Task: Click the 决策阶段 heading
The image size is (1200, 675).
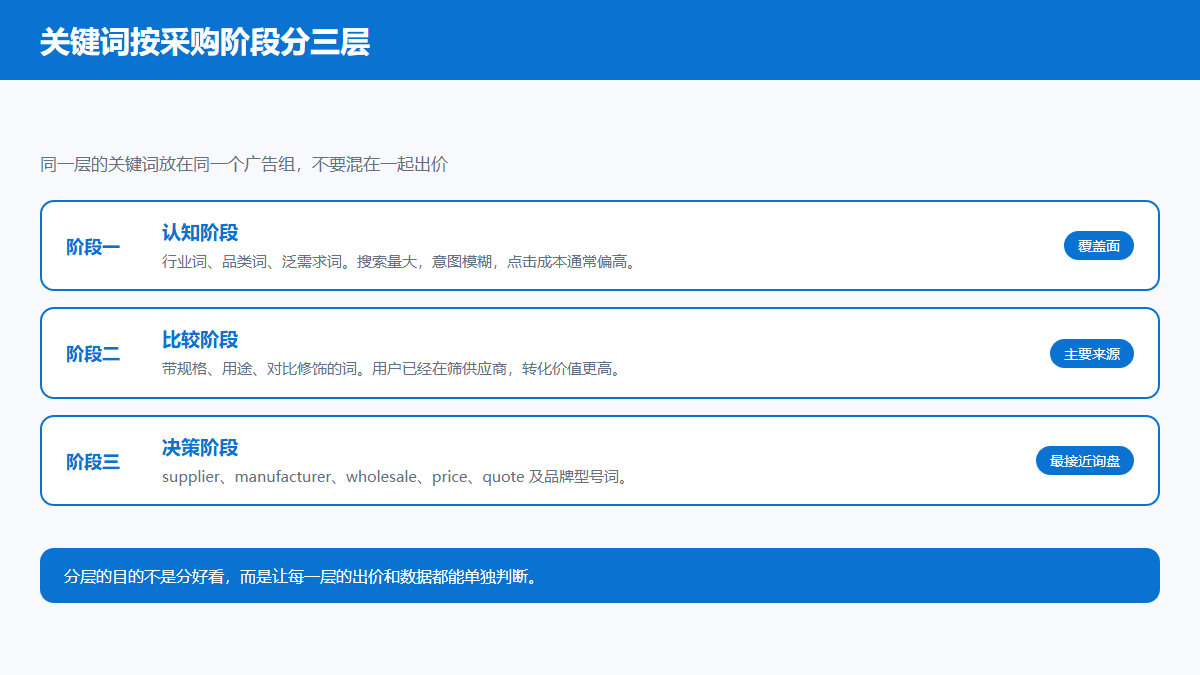Action: [200, 447]
